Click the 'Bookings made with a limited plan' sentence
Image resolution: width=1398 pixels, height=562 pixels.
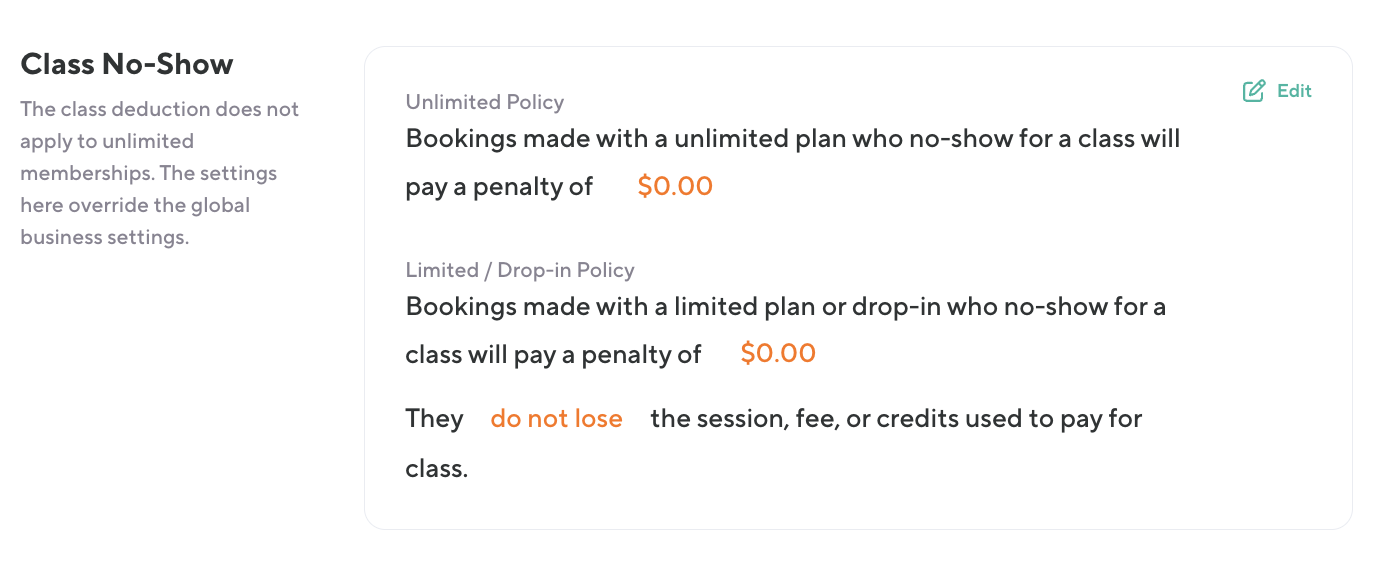point(785,306)
